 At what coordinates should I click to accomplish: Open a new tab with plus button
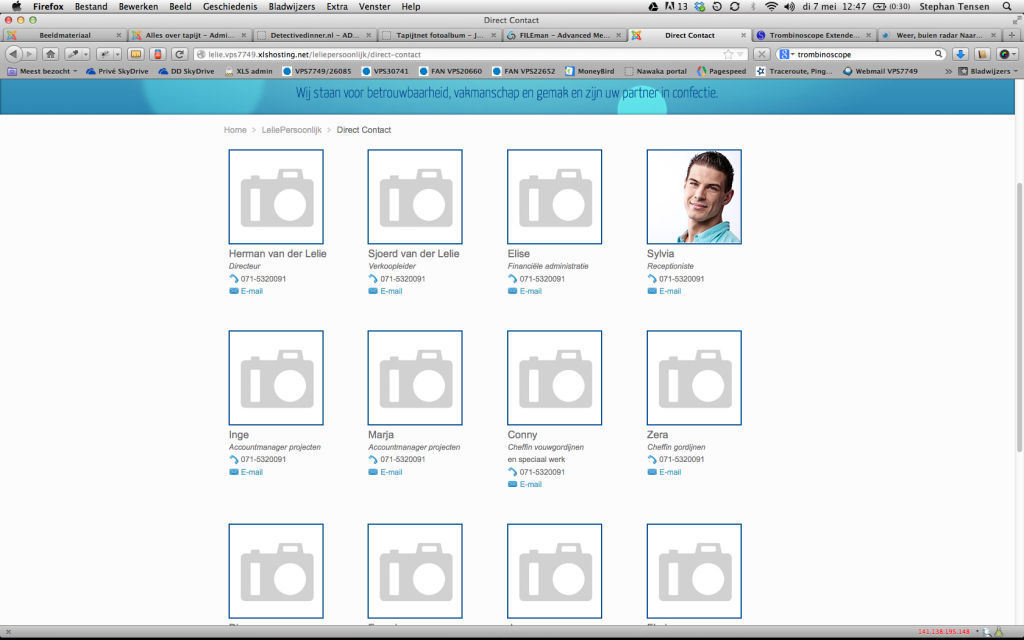pos(1010,35)
